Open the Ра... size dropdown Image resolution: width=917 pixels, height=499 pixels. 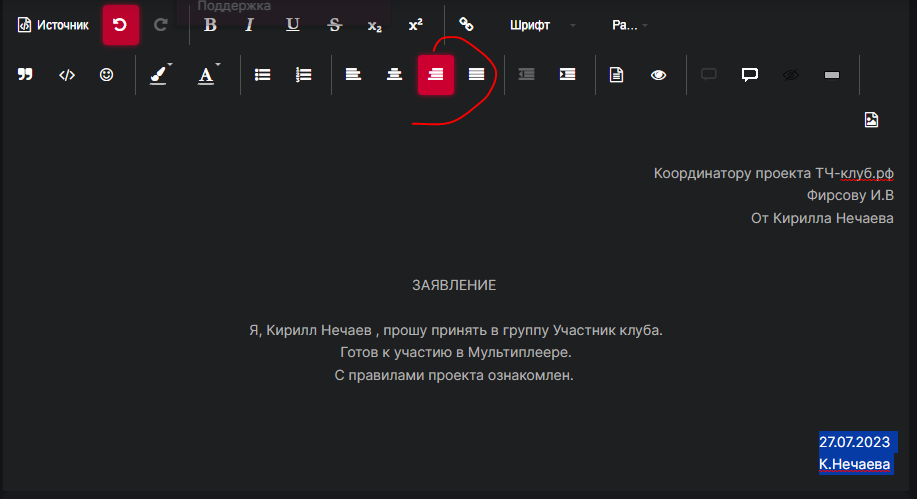pyautogui.click(x=629, y=25)
